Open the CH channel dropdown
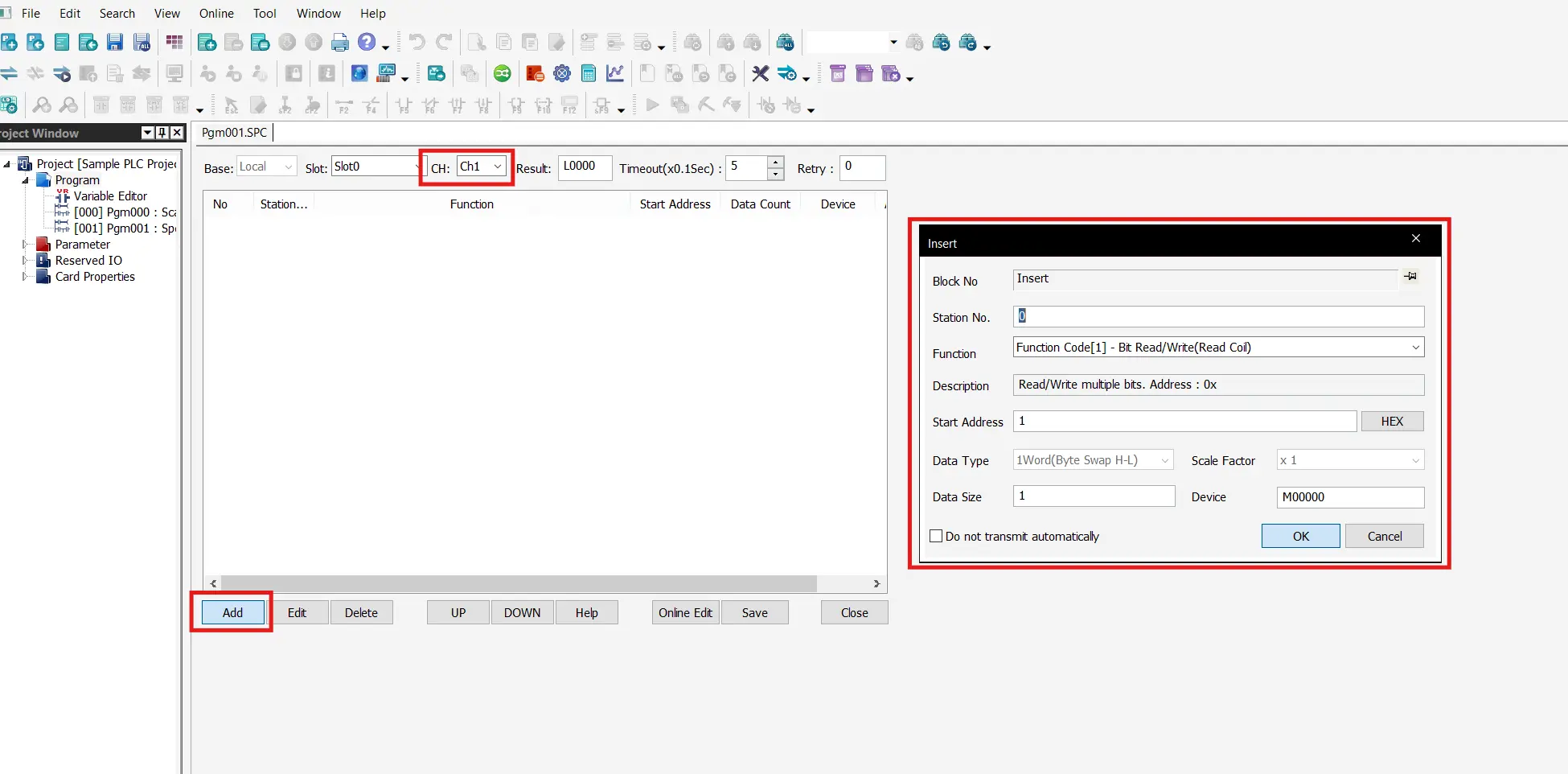This screenshot has width=1568, height=774. click(498, 167)
